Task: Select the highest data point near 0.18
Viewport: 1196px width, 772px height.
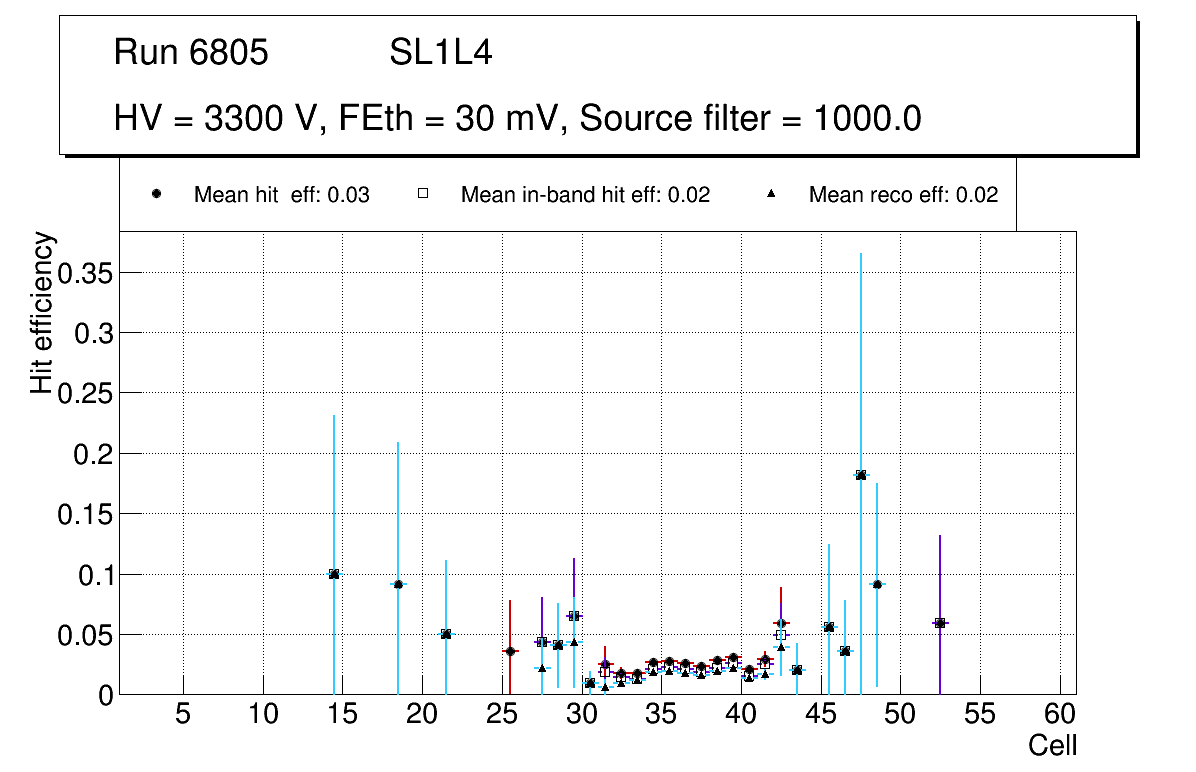Action: [x=861, y=475]
